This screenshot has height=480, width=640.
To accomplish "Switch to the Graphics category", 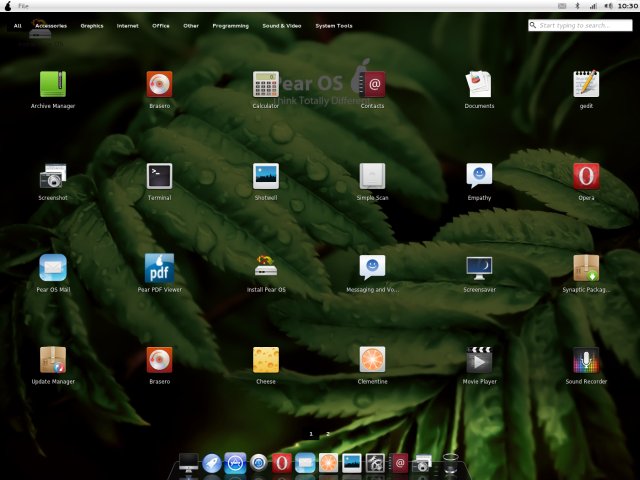I will tap(92, 26).
